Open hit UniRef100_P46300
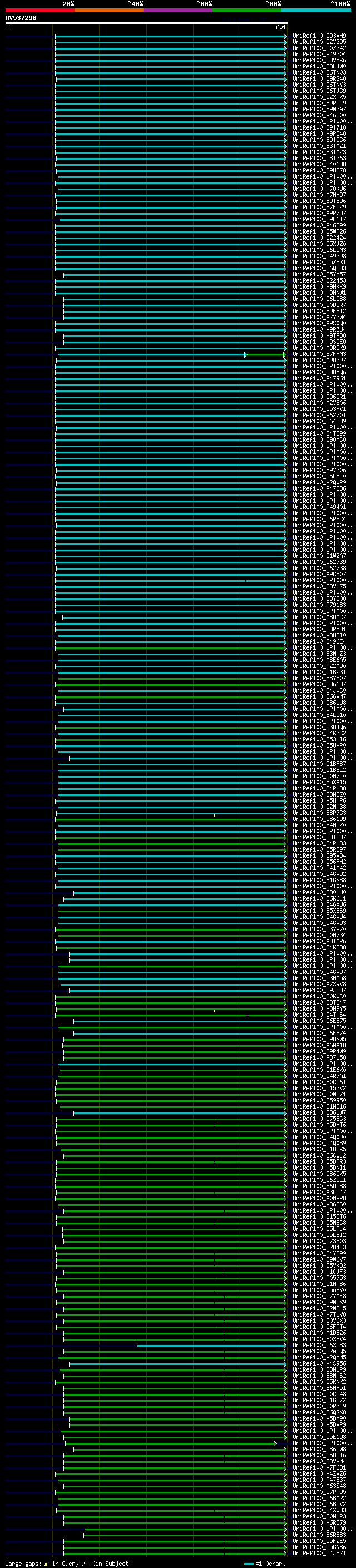The image size is (356, 1568). (319, 116)
